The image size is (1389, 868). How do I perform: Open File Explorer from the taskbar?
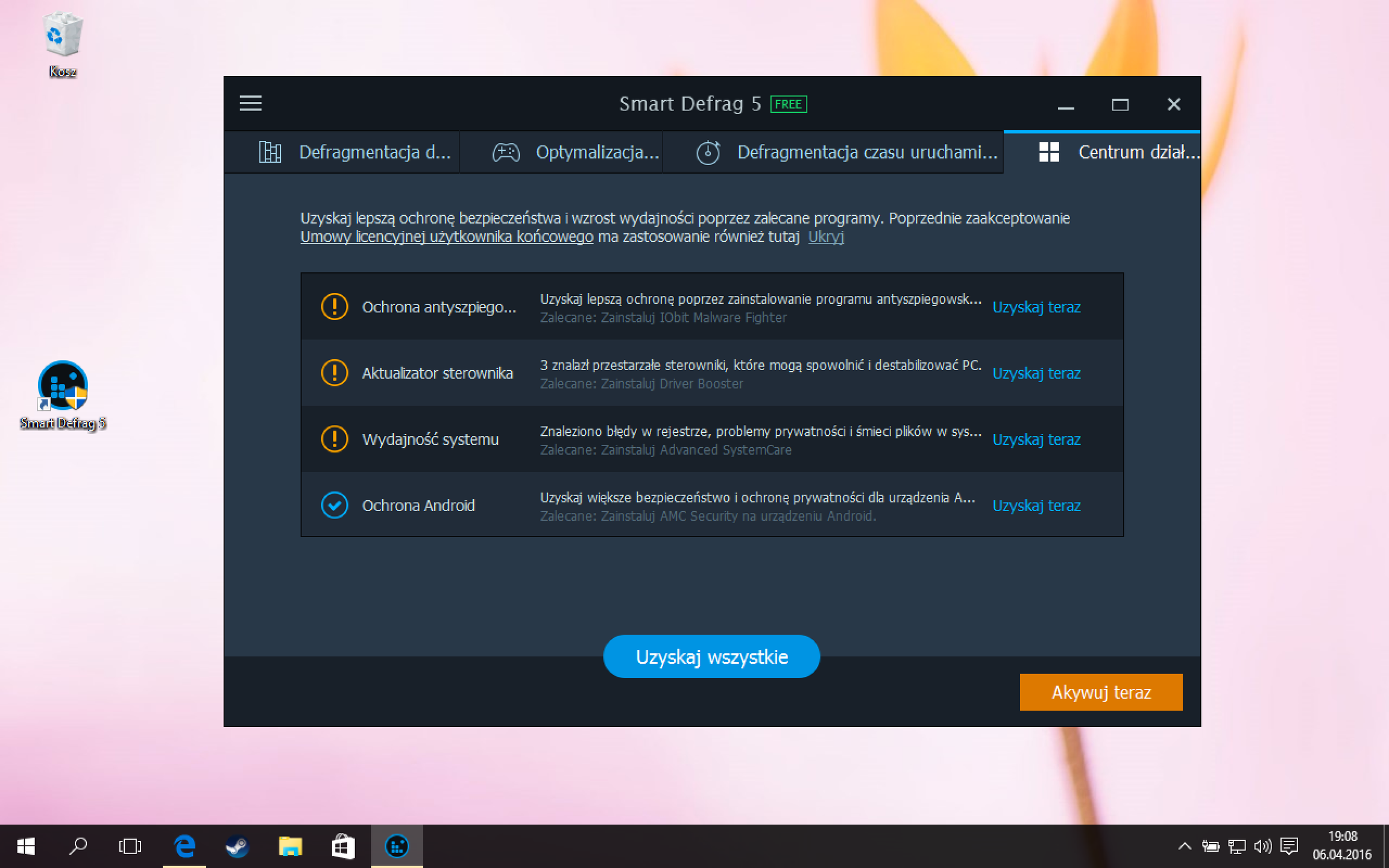point(290,846)
